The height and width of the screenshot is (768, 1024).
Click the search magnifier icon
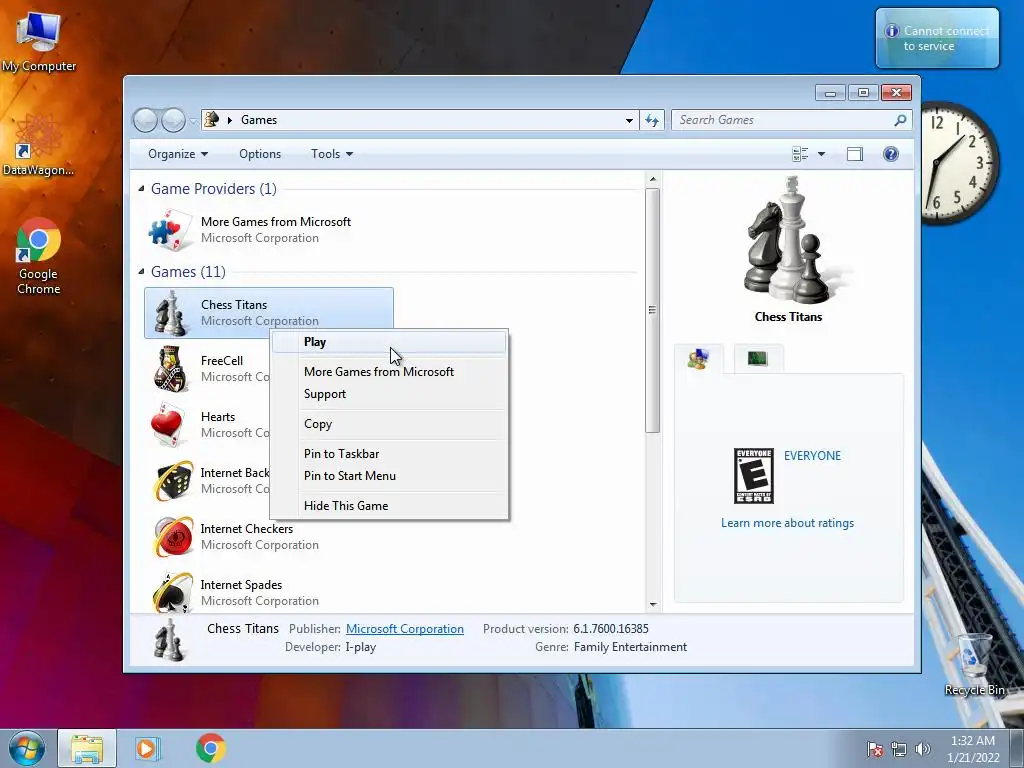tap(900, 120)
